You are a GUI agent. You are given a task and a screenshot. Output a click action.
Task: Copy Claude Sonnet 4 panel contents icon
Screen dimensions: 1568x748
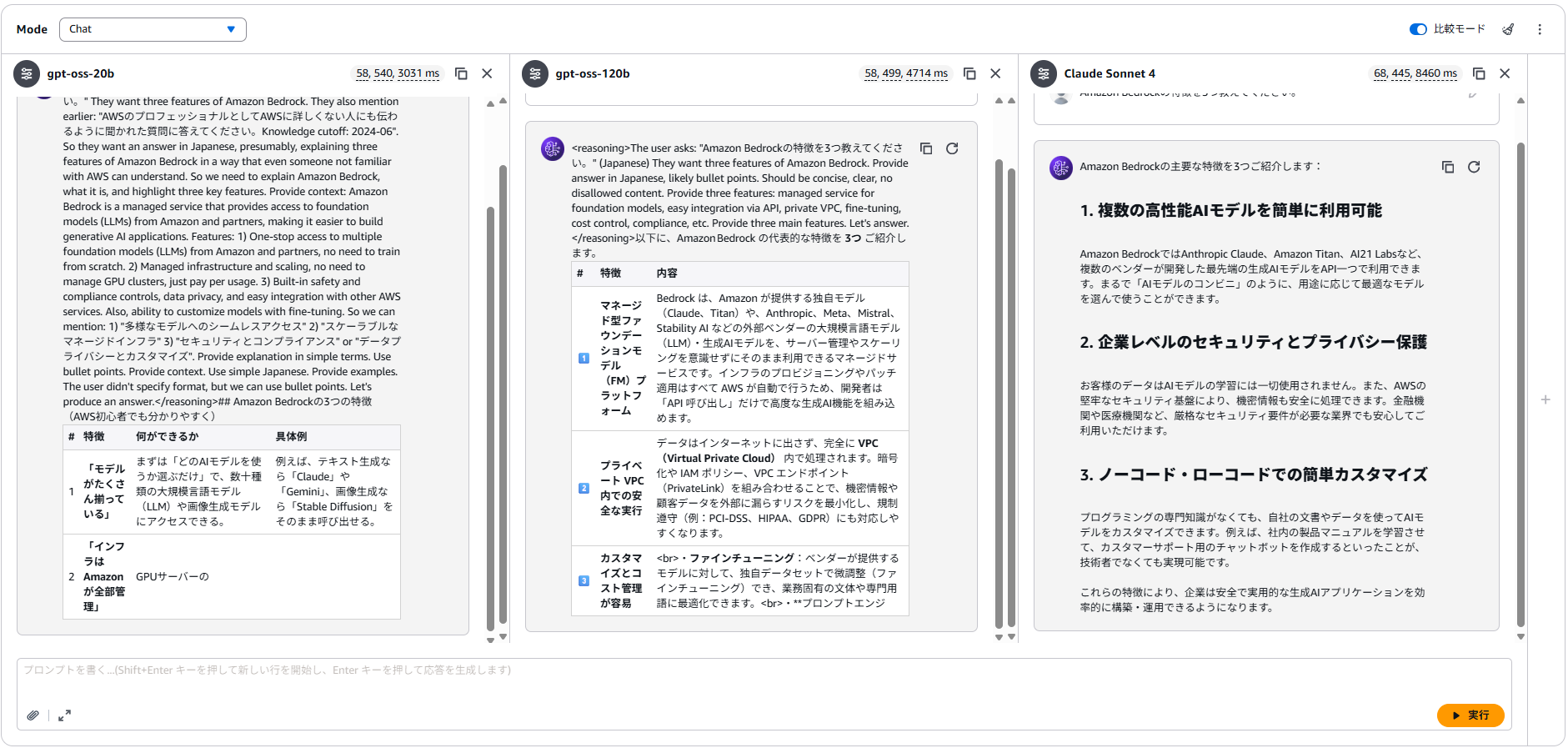click(x=1479, y=73)
